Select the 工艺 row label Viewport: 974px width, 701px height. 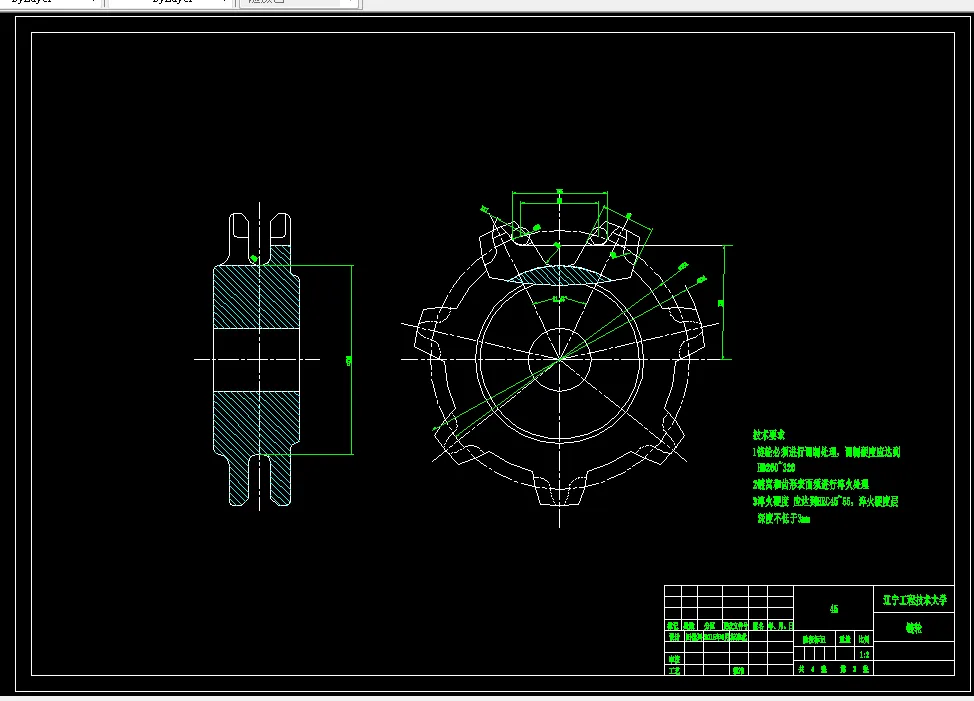[673, 671]
